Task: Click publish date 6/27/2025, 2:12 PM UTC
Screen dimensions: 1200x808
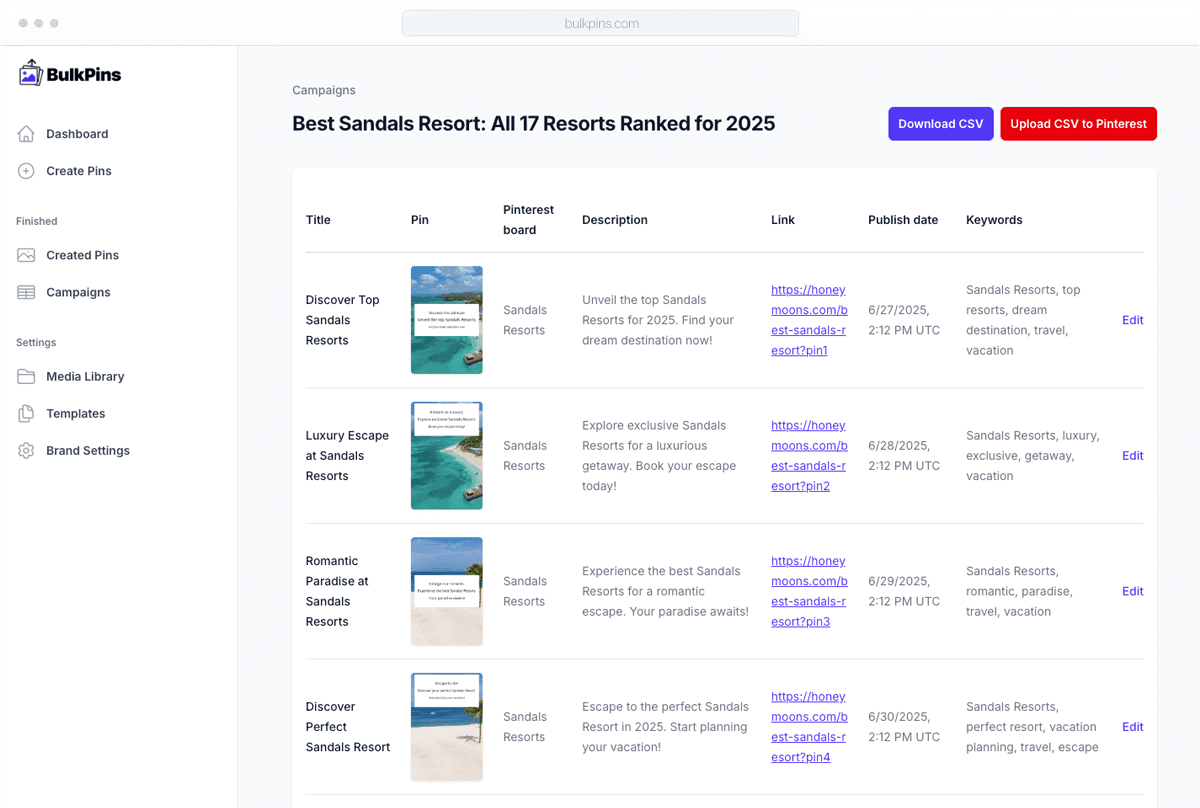Action: point(904,320)
